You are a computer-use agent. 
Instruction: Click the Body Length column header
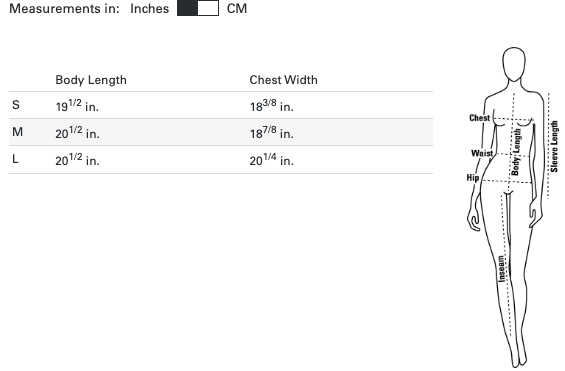[91, 80]
